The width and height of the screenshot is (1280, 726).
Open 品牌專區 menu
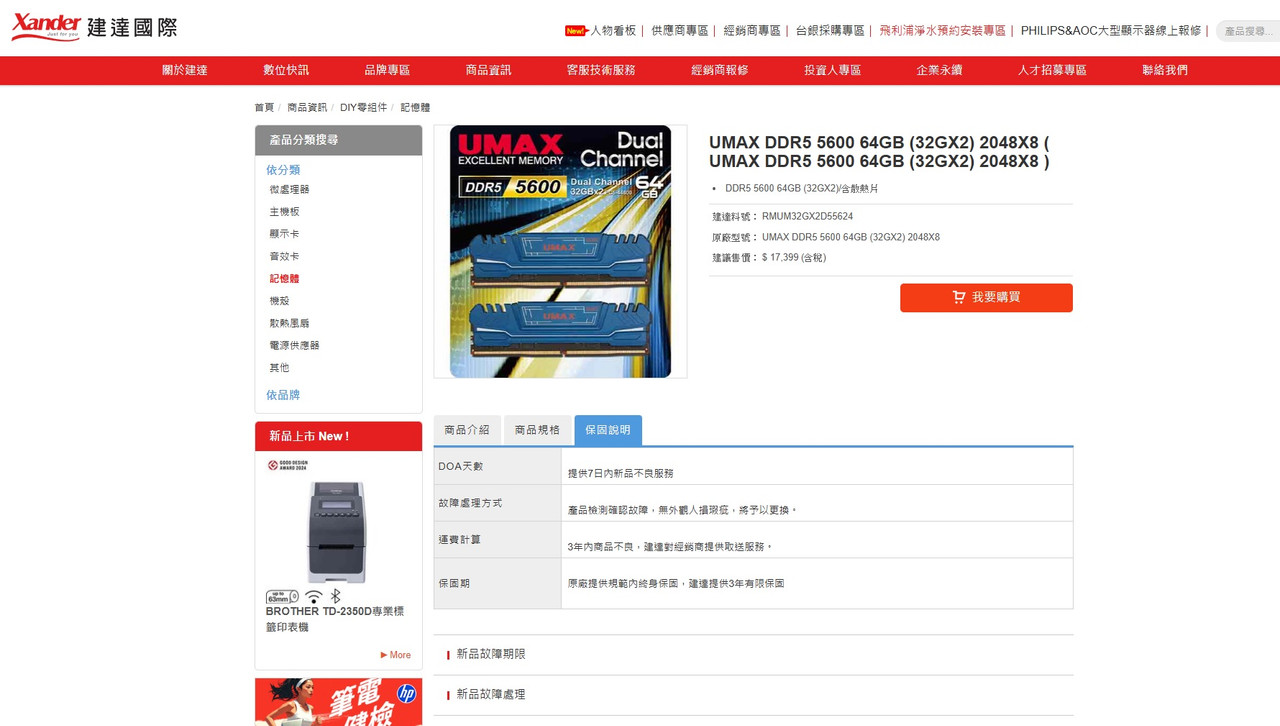(x=387, y=70)
